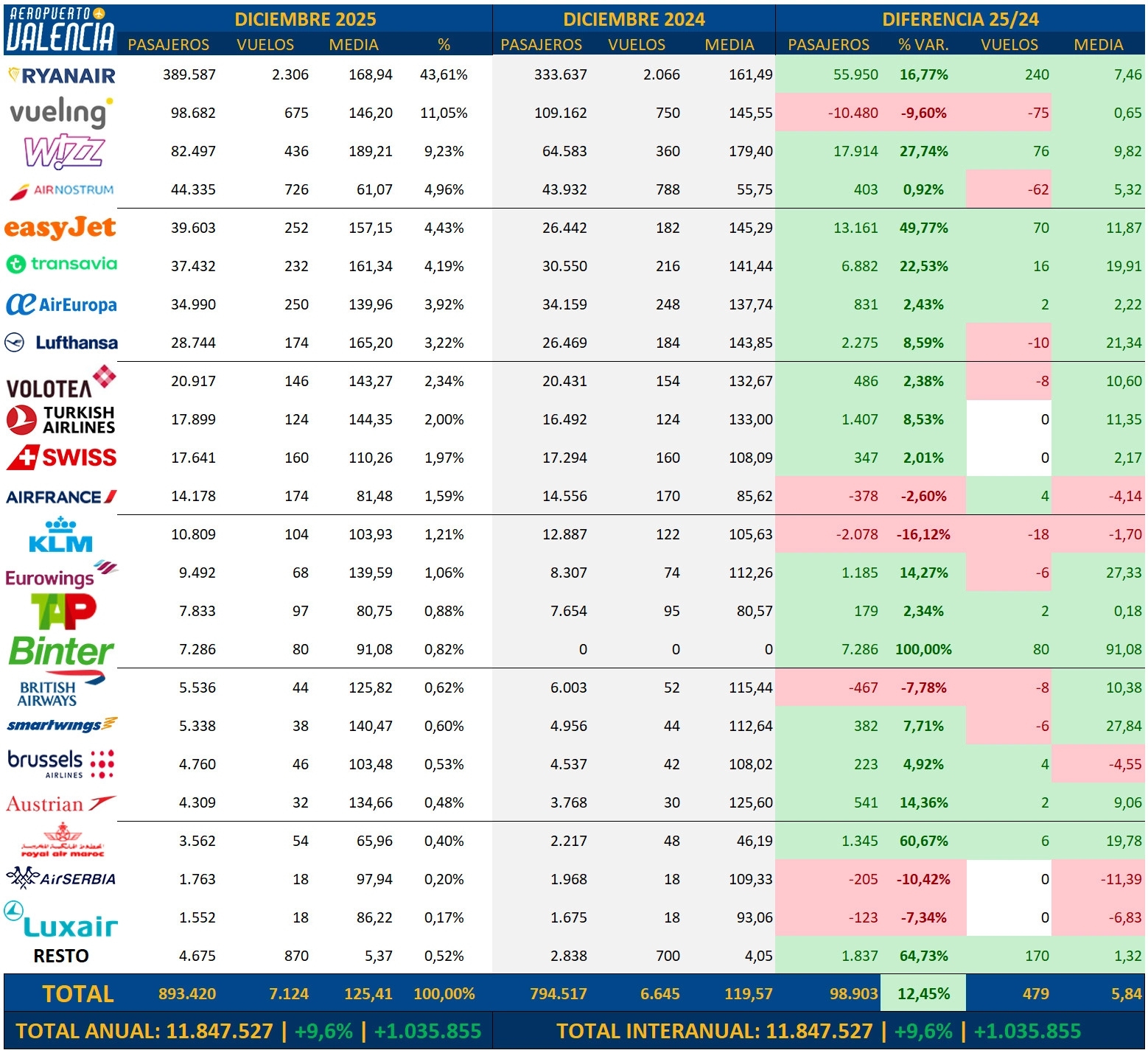Select the Vueling logo
The height and width of the screenshot is (1053, 1148).
point(60,113)
